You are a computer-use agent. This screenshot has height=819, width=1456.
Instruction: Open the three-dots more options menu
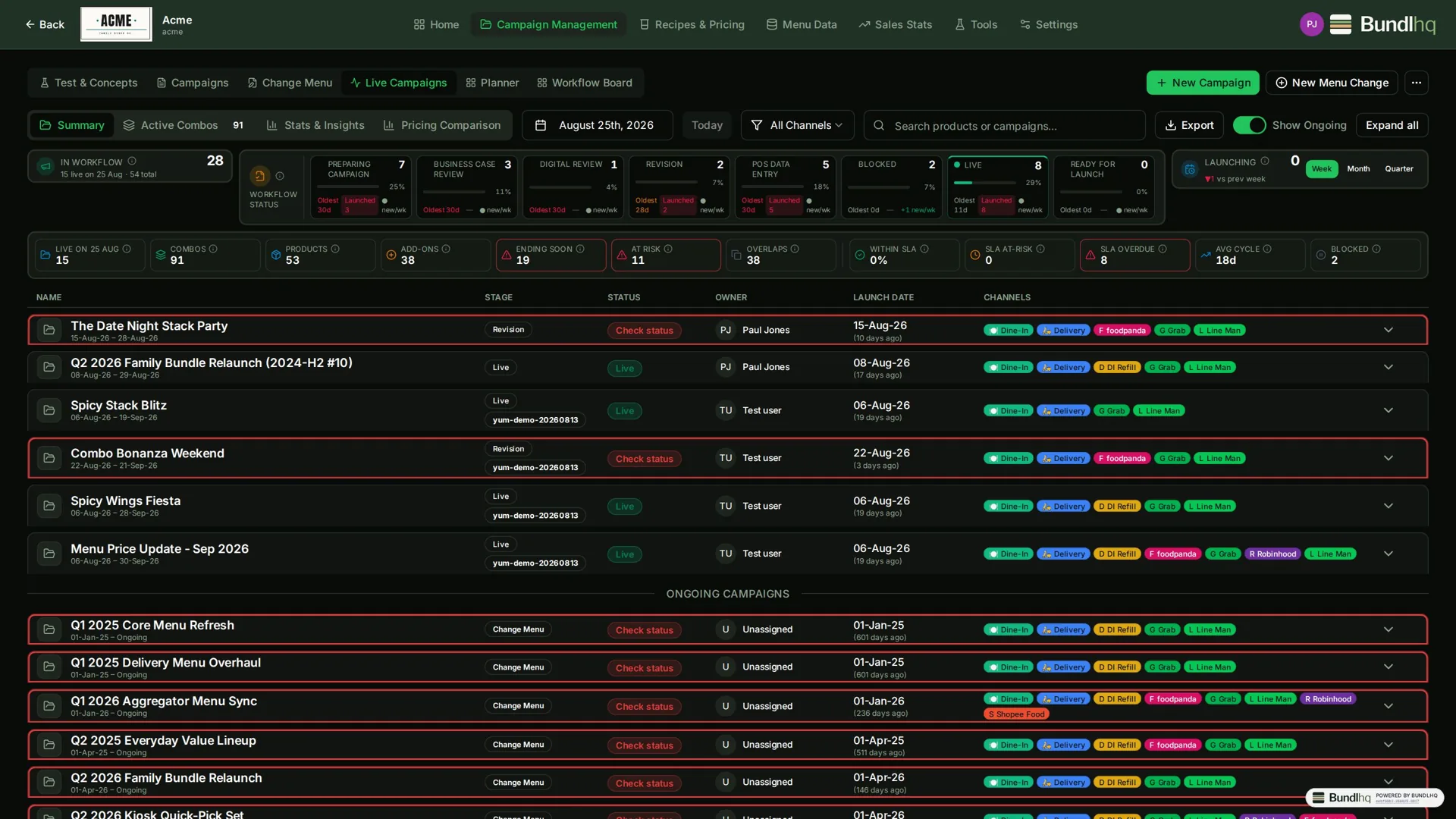pyautogui.click(x=1416, y=83)
